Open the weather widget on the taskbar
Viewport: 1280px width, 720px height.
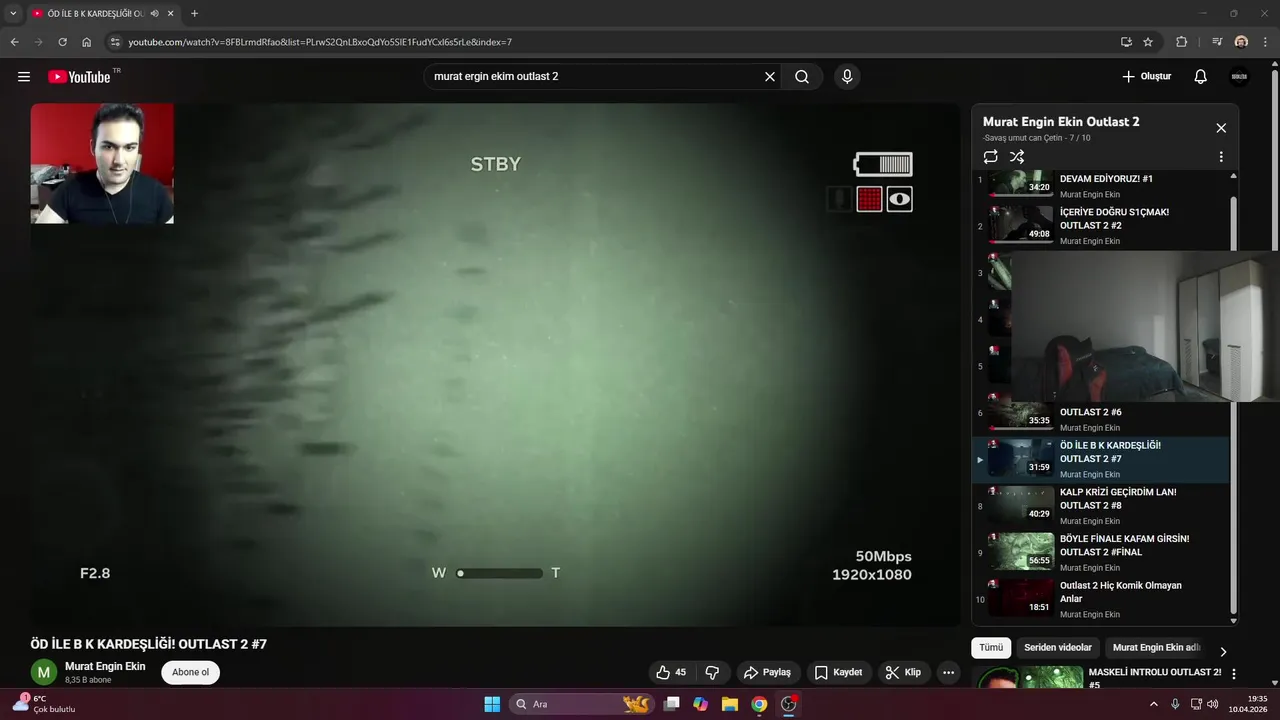click(45, 704)
